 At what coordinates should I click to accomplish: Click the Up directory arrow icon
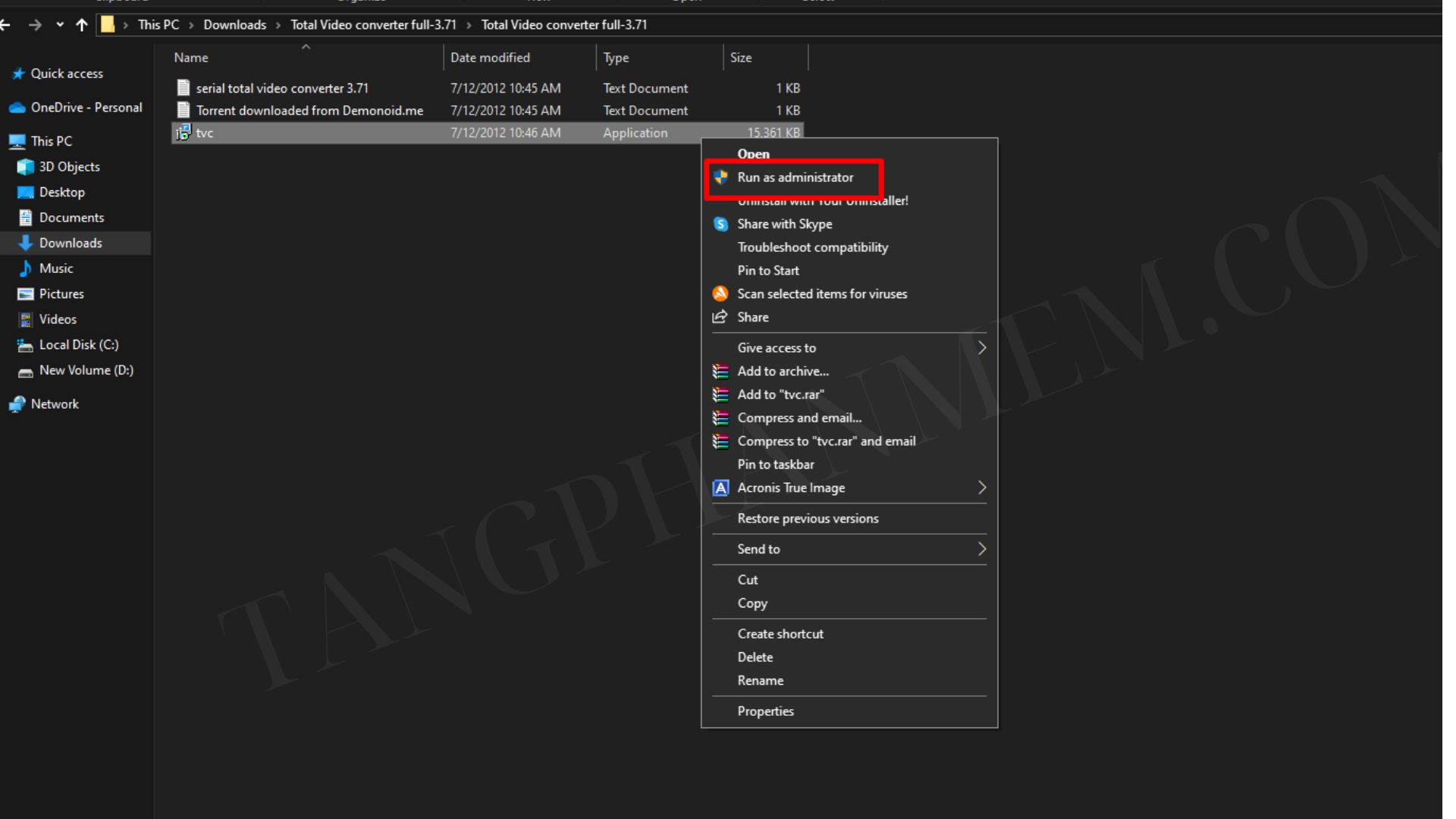pyautogui.click(x=82, y=25)
